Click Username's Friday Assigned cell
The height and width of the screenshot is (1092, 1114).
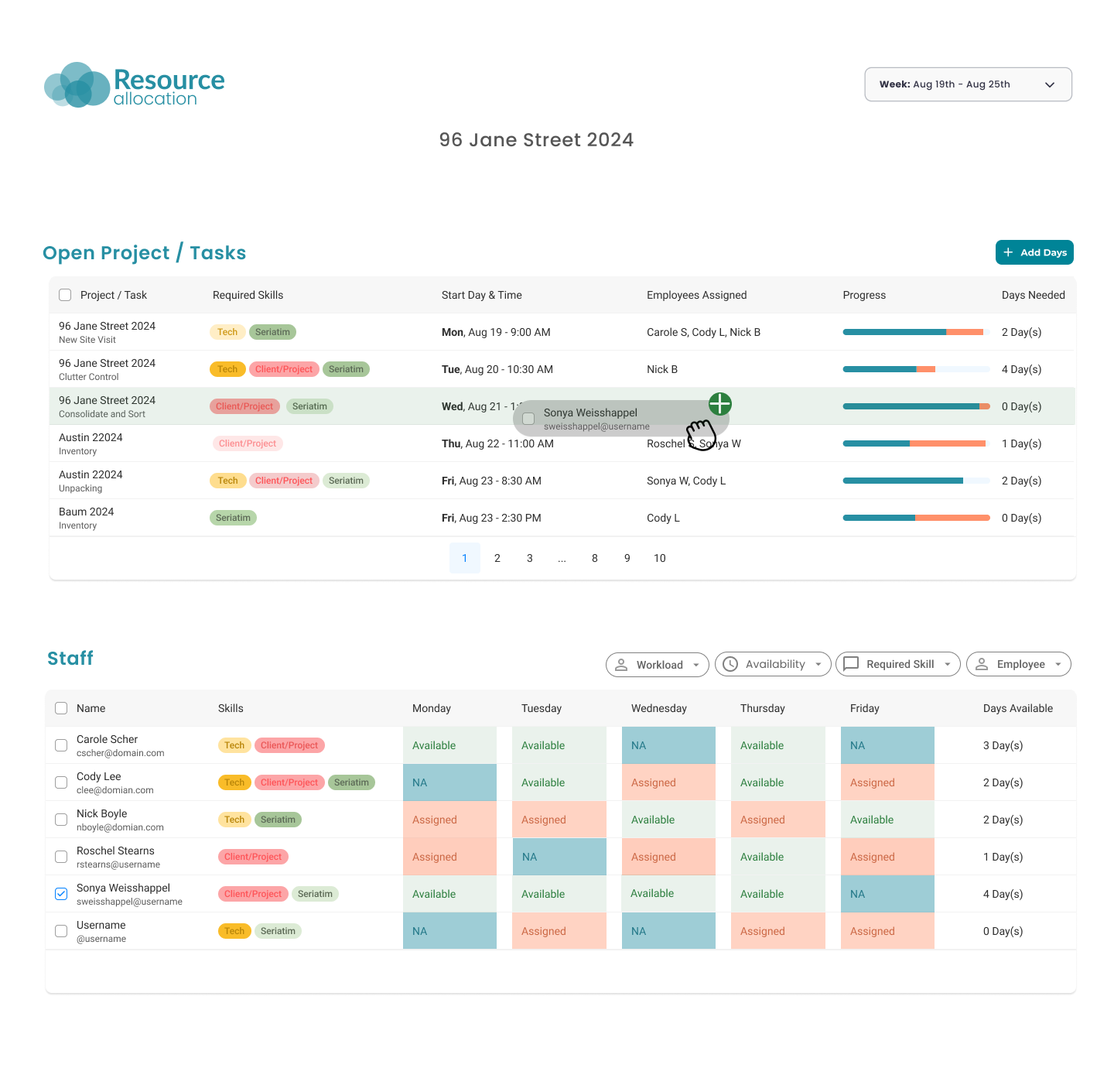pos(887,931)
